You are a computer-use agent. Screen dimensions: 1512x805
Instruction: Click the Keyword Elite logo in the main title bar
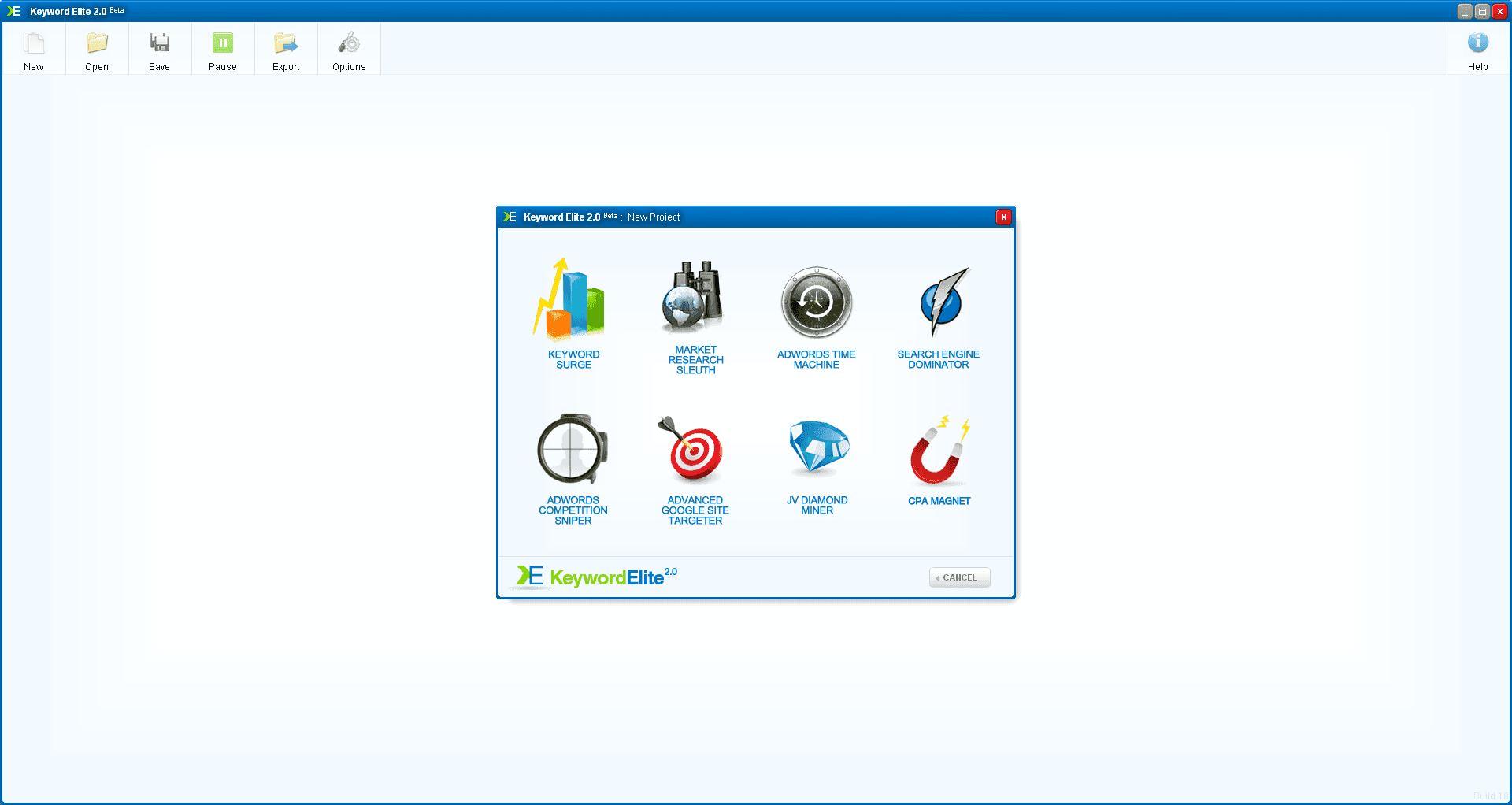tap(13, 11)
